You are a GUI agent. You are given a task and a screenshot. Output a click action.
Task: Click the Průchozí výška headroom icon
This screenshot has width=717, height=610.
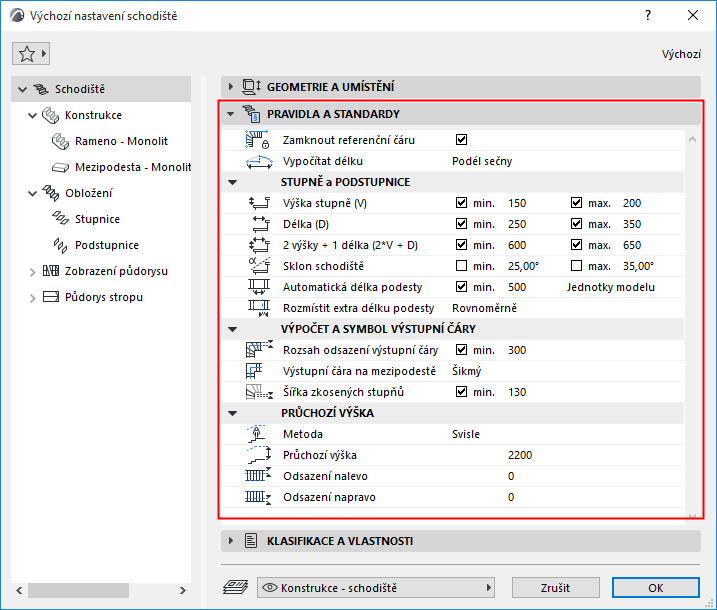point(259,455)
